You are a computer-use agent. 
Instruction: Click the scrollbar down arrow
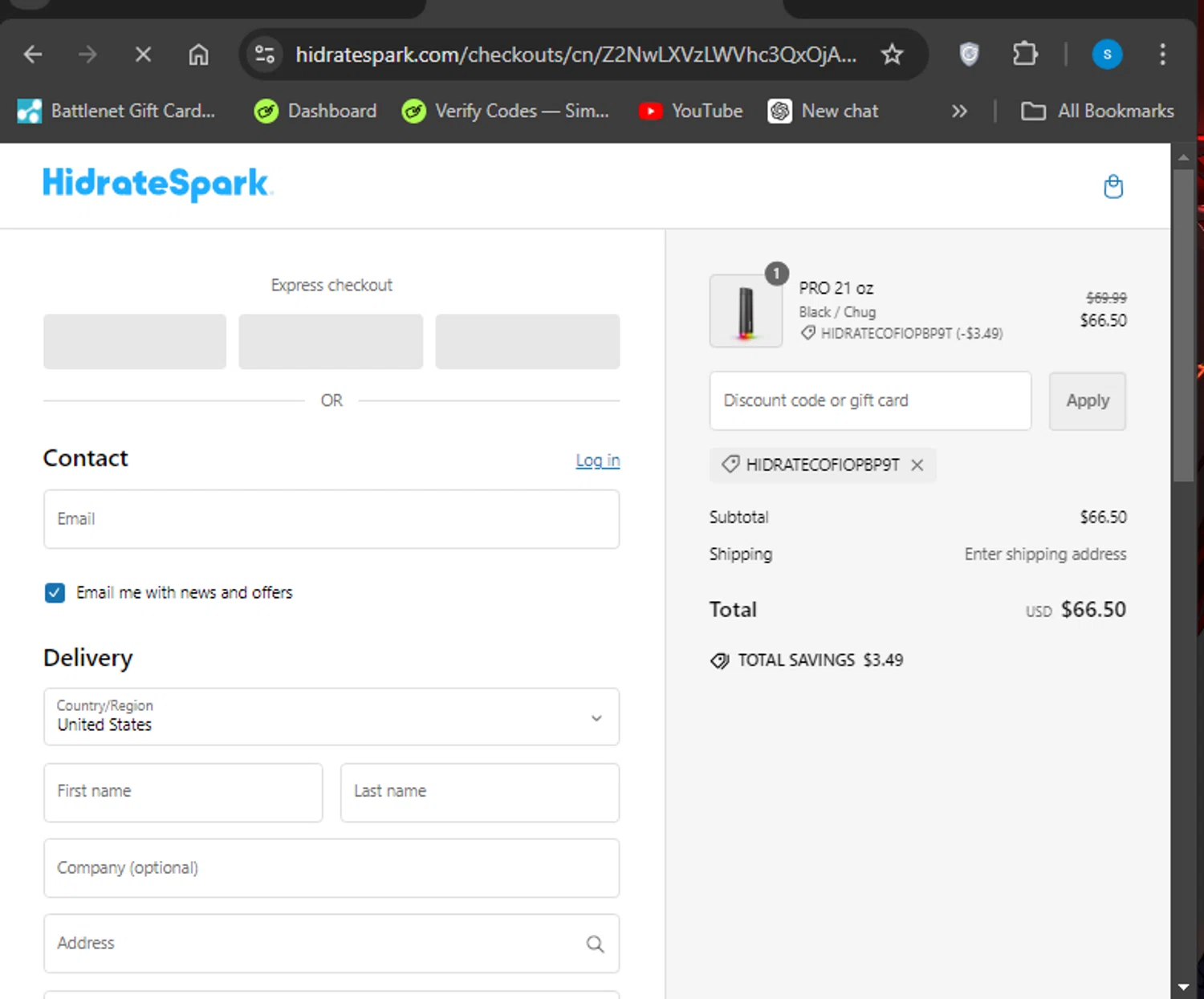[x=1183, y=987]
